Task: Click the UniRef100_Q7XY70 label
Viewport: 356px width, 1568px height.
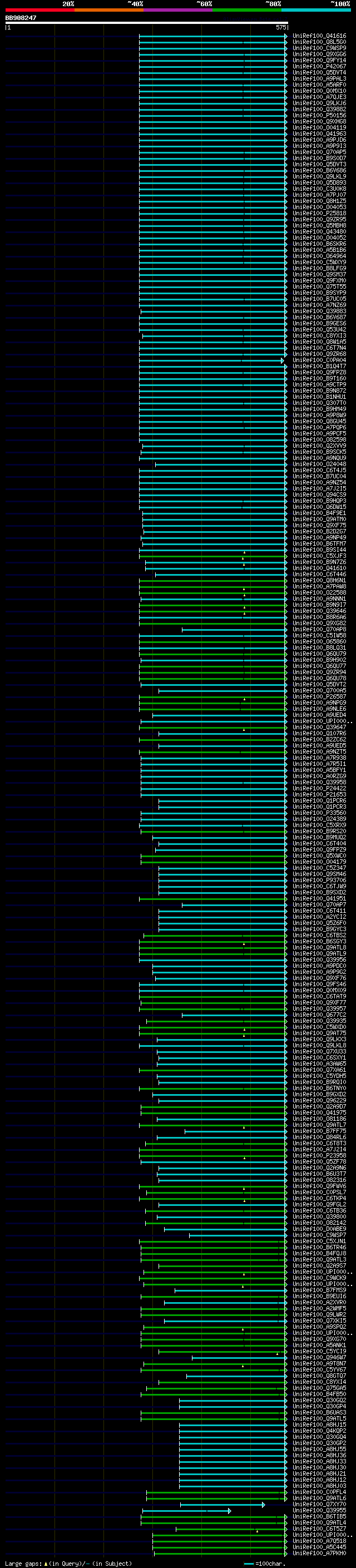Action: pos(319,1504)
